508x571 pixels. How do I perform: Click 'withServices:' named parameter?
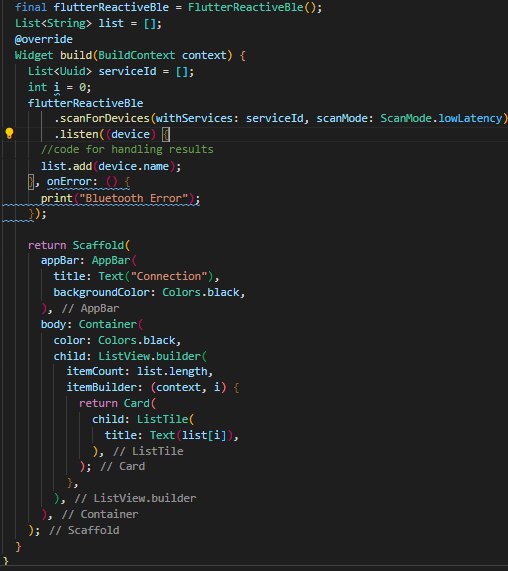198,118
